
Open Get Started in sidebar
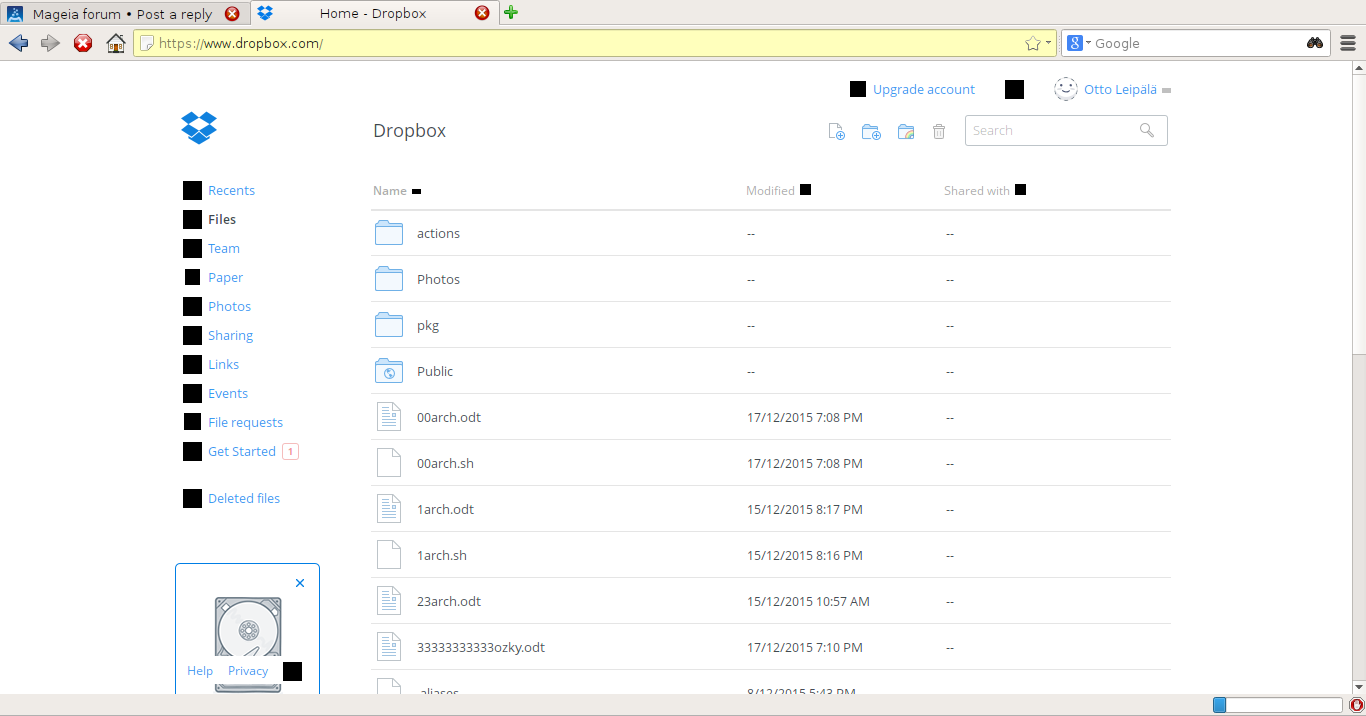[x=242, y=451]
